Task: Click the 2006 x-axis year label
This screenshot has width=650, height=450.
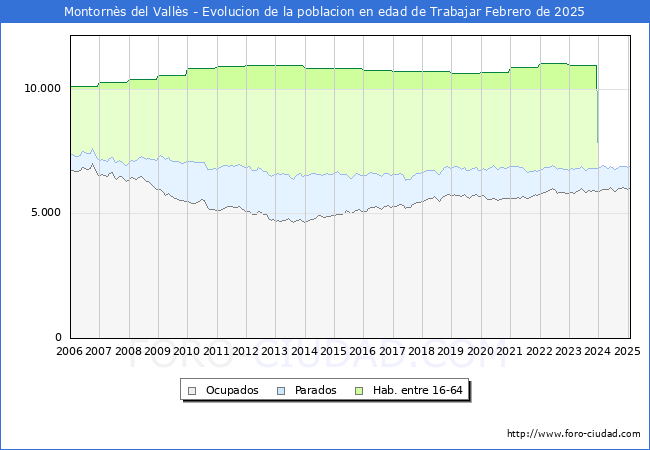Action: pyautogui.click(x=69, y=351)
